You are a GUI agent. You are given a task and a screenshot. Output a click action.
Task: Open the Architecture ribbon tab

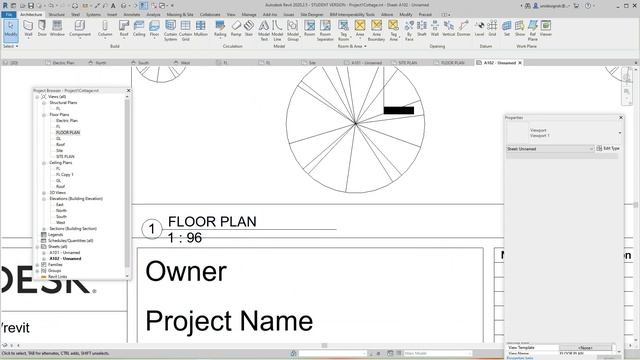[31, 14]
